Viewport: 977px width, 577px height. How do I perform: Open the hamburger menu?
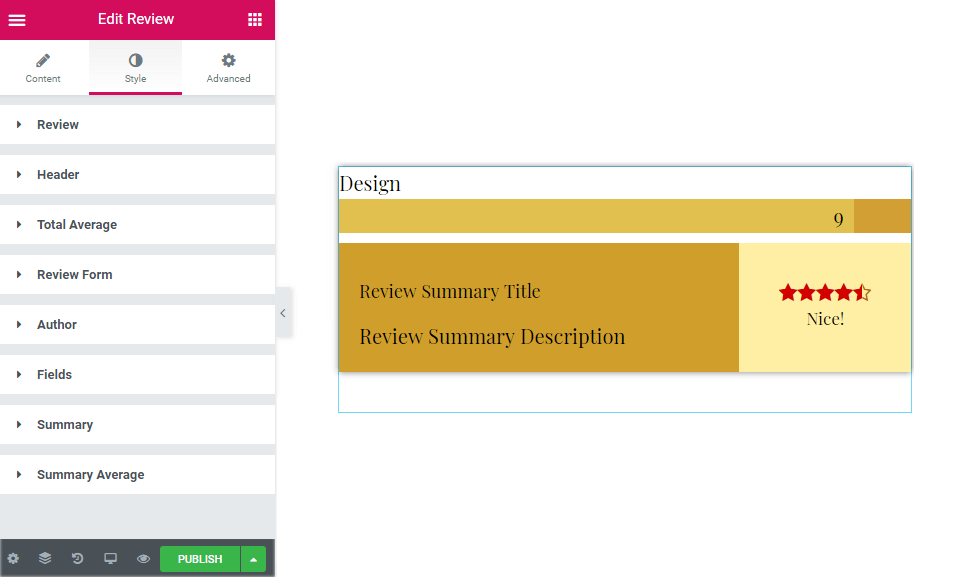click(x=17, y=20)
